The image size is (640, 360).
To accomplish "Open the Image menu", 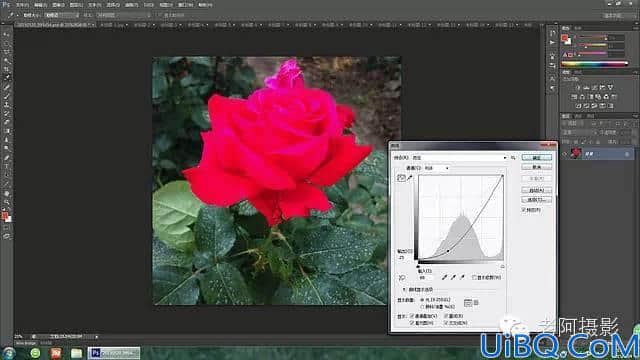I will click(x=58, y=5).
